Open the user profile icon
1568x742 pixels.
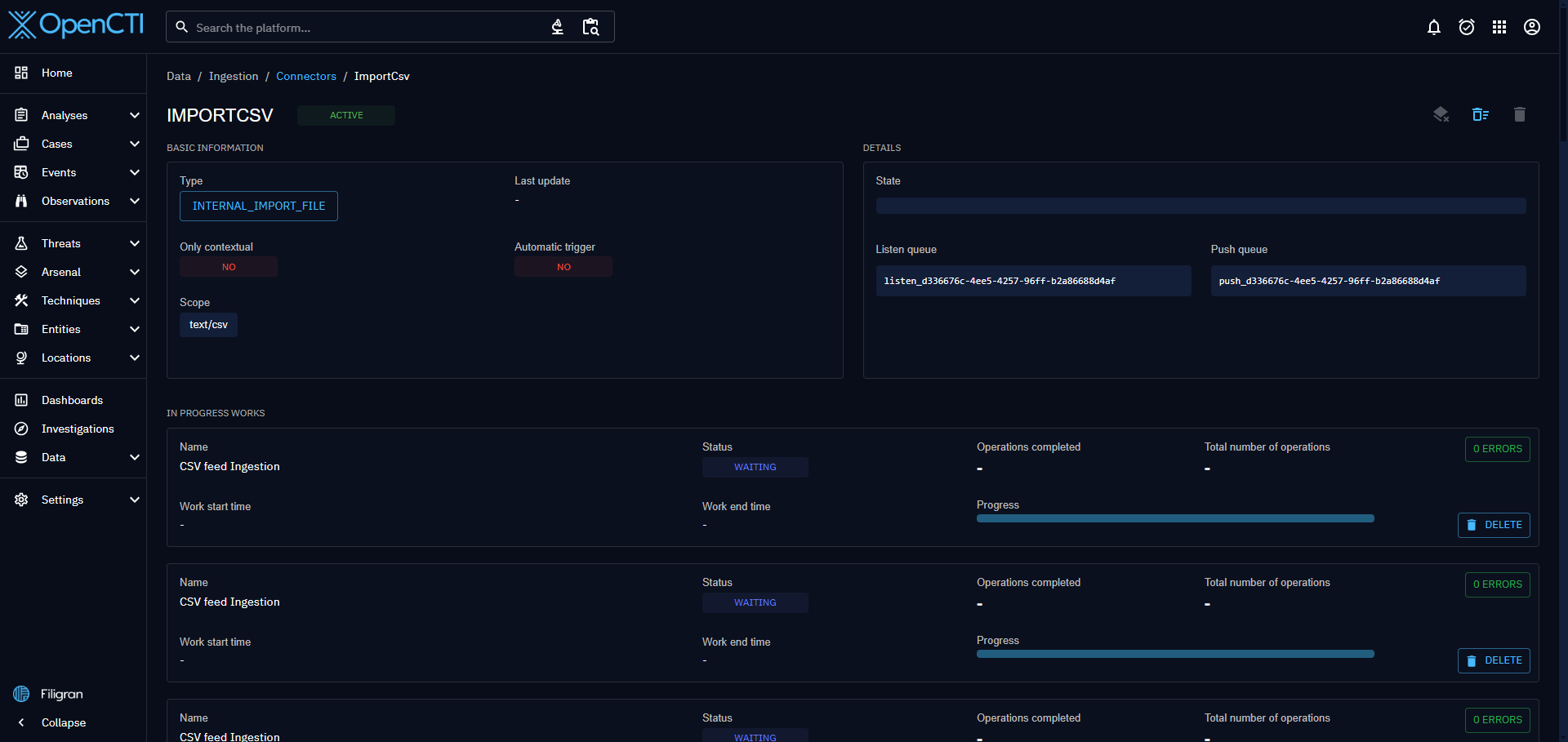point(1531,27)
